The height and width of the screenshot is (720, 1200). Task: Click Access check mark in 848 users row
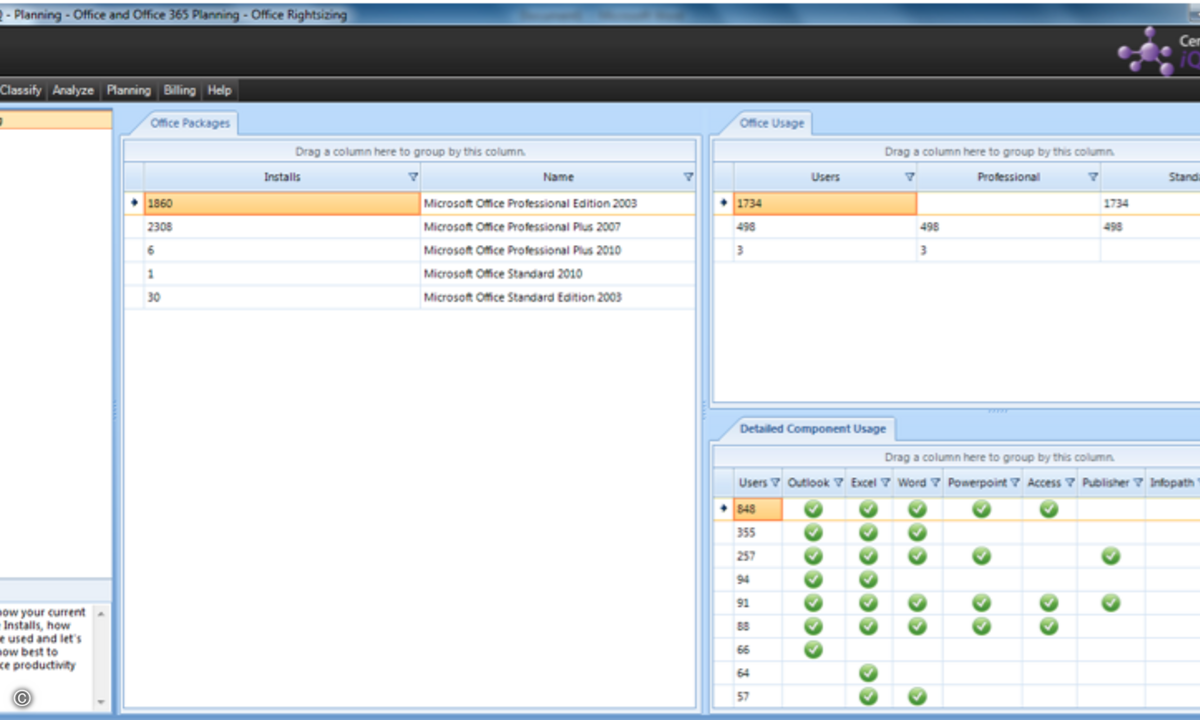tap(1048, 509)
